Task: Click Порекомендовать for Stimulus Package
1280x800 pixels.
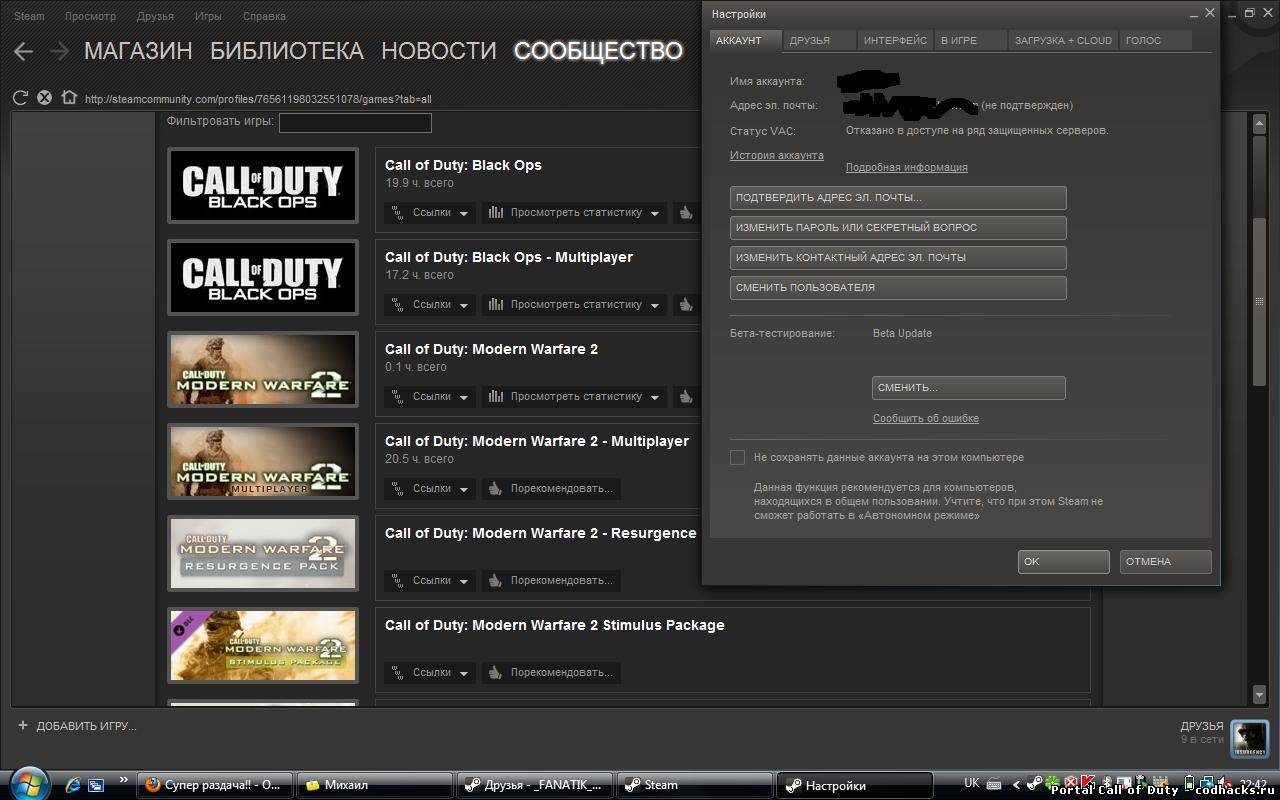Action: click(x=551, y=672)
